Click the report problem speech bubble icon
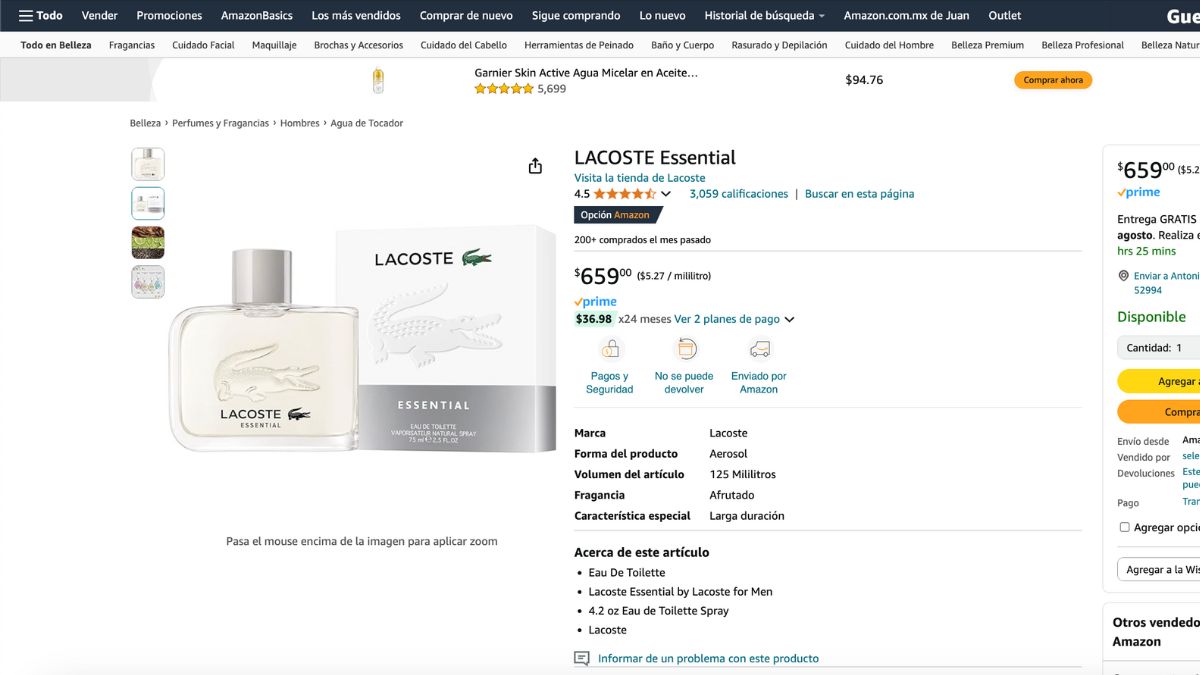This screenshot has width=1200, height=675. click(x=582, y=658)
